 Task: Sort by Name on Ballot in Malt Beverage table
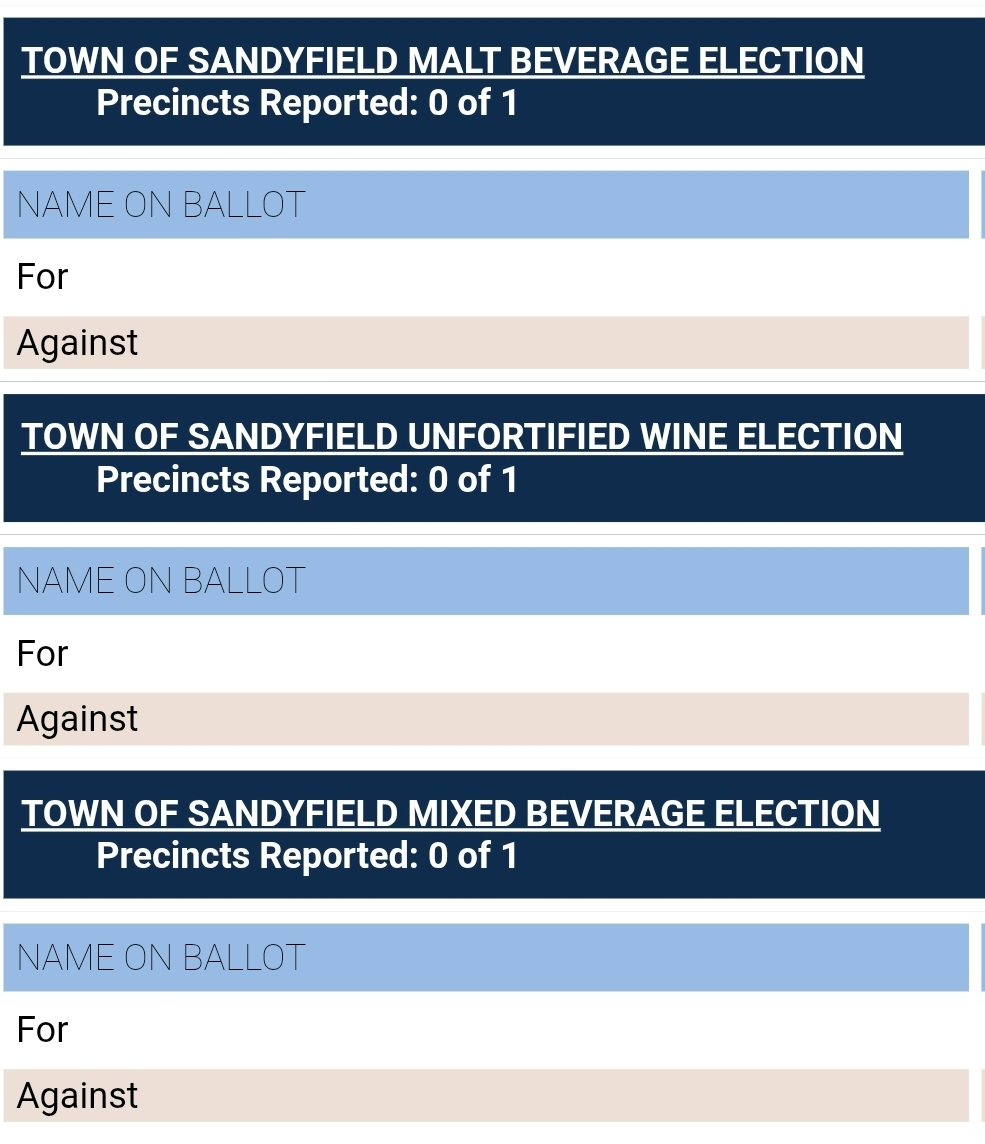[161, 205]
